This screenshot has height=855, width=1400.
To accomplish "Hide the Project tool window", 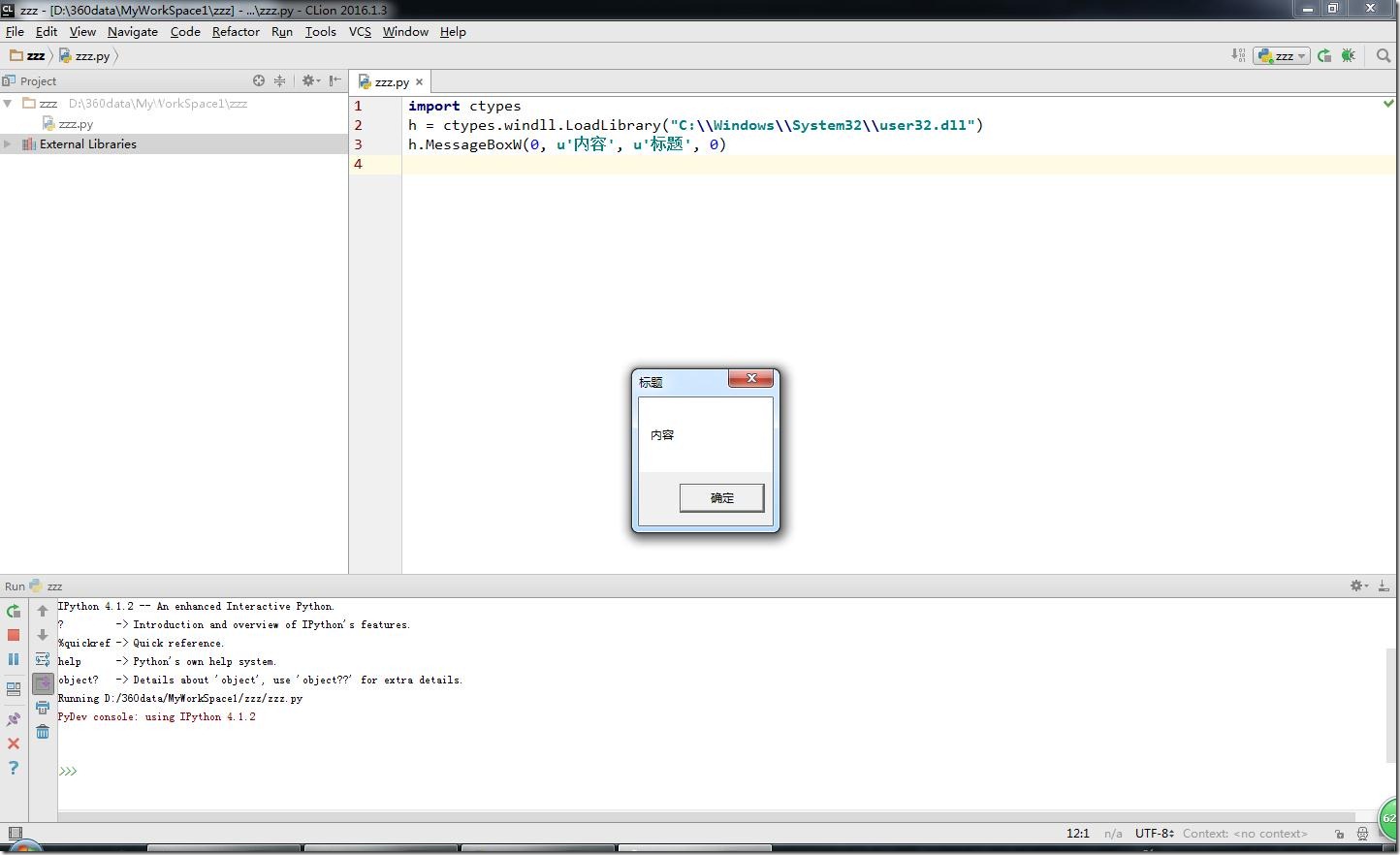I will tap(335, 80).
